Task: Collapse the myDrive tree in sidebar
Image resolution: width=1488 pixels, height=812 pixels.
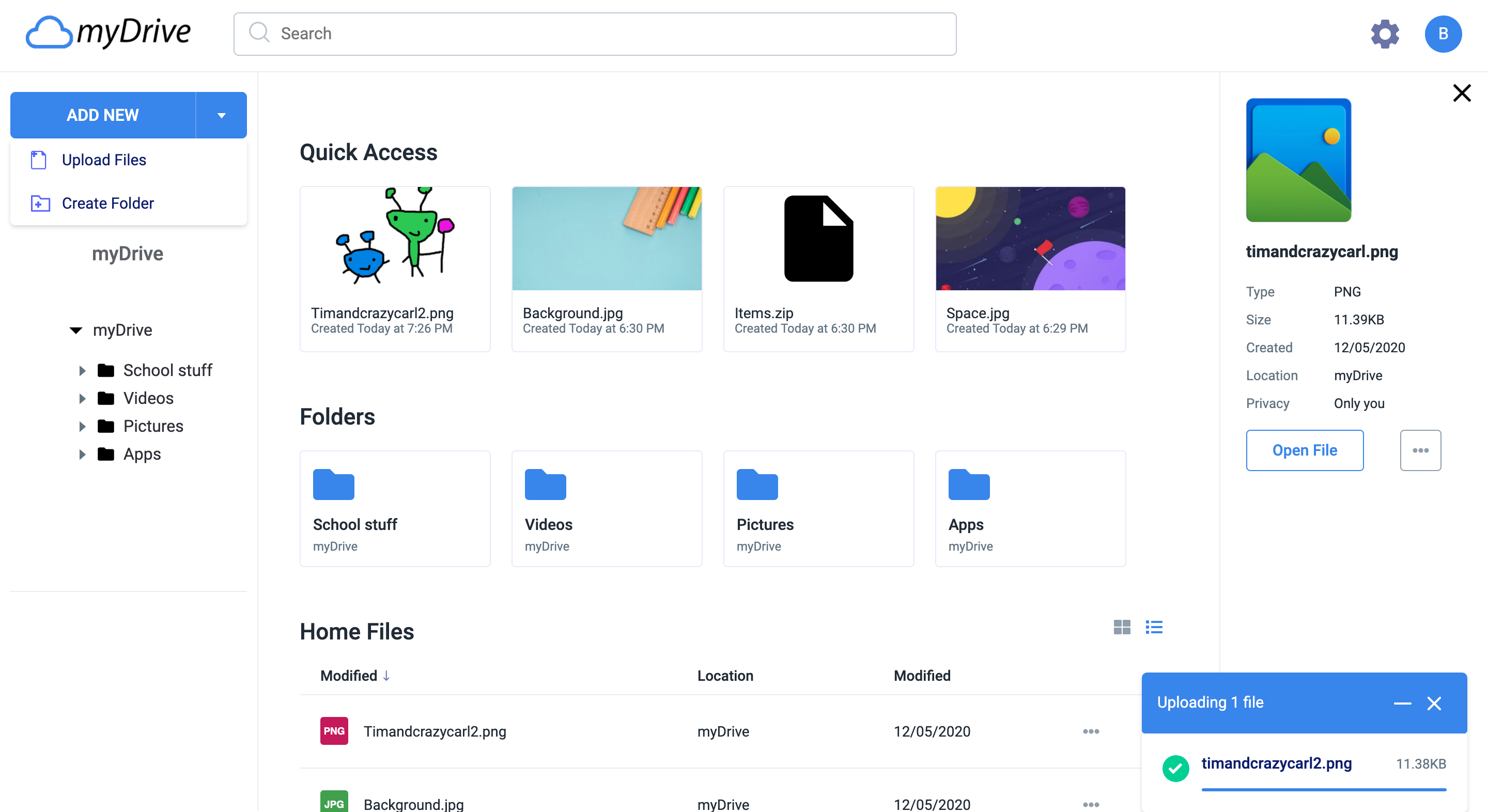Action: [75, 330]
